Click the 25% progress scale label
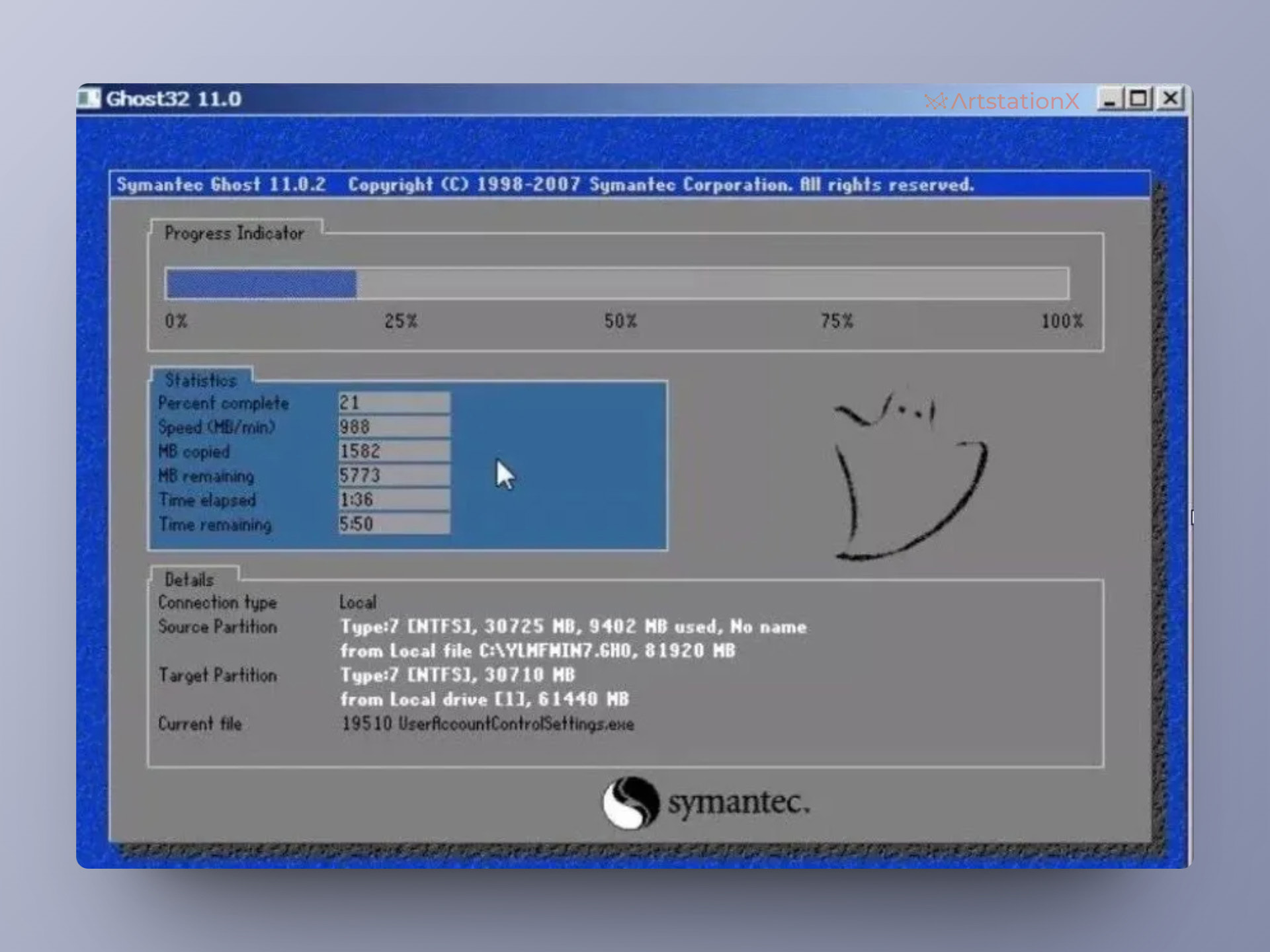1270x952 pixels. coord(401,321)
